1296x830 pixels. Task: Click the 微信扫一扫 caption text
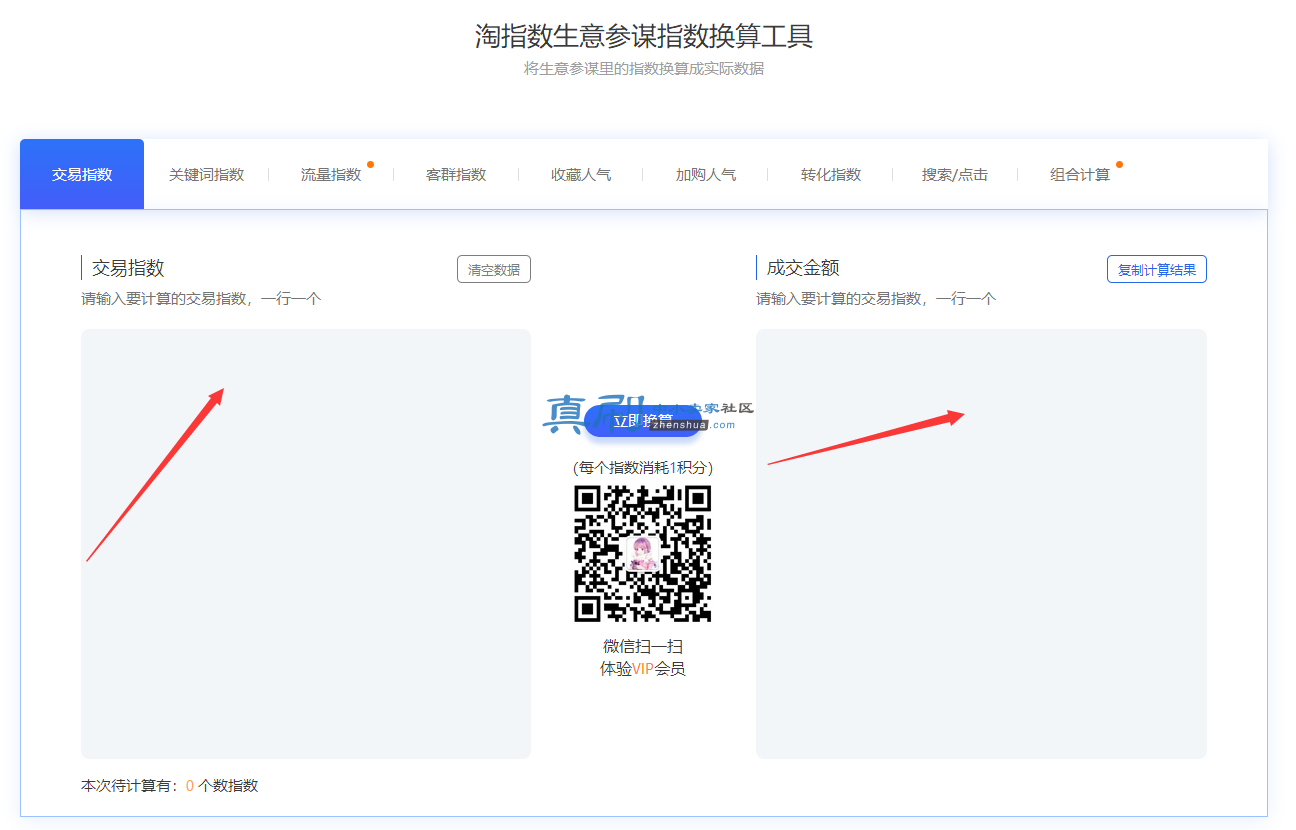643,646
